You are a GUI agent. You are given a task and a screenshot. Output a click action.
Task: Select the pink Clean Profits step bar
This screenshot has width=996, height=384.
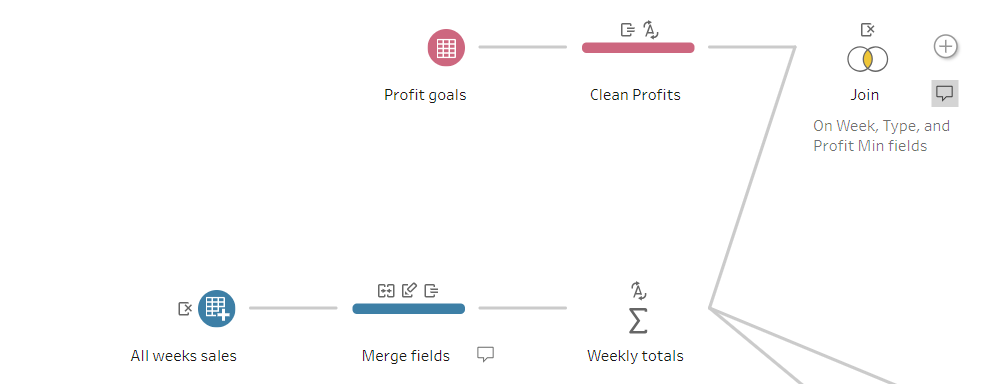(x=638, y=48)
